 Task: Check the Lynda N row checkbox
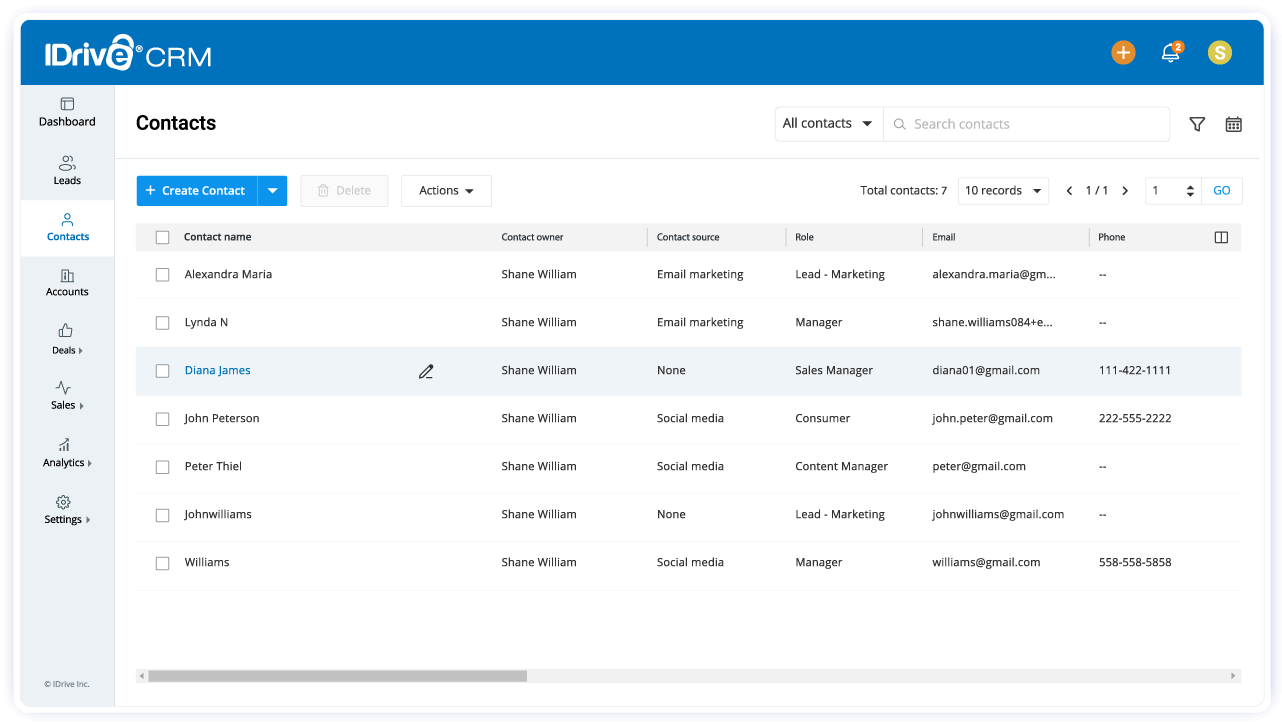pyautogui.click(x=162, y=323)
